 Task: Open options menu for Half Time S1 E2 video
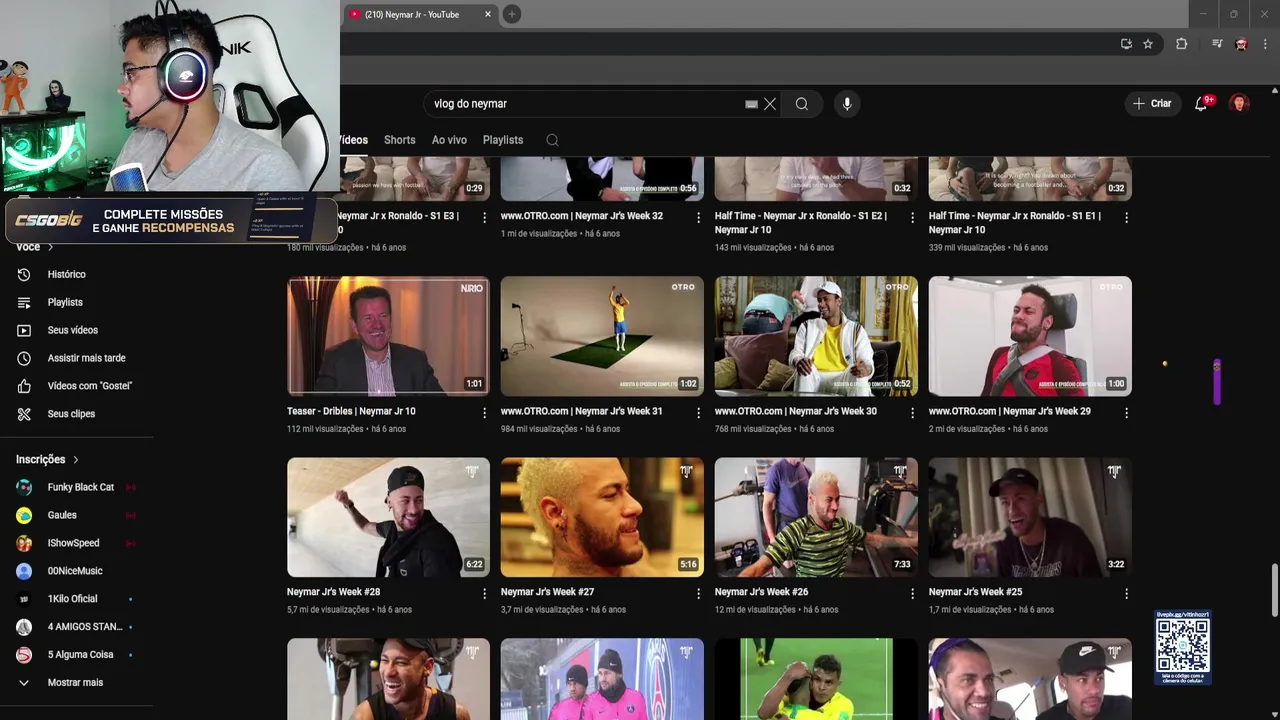[x=912, y=217]
